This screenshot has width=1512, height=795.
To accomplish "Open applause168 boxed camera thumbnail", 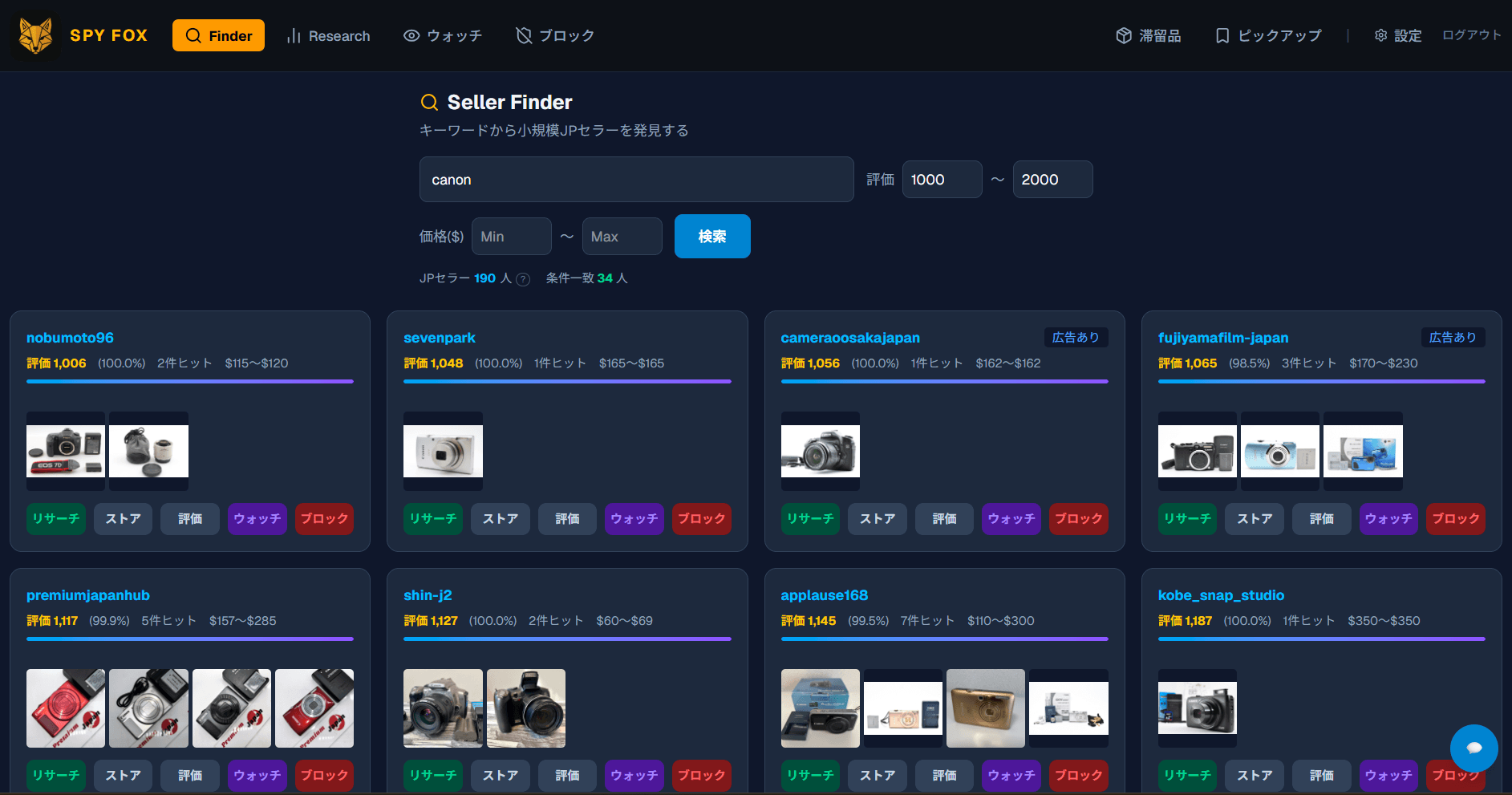I will click(x=821, y=708).
